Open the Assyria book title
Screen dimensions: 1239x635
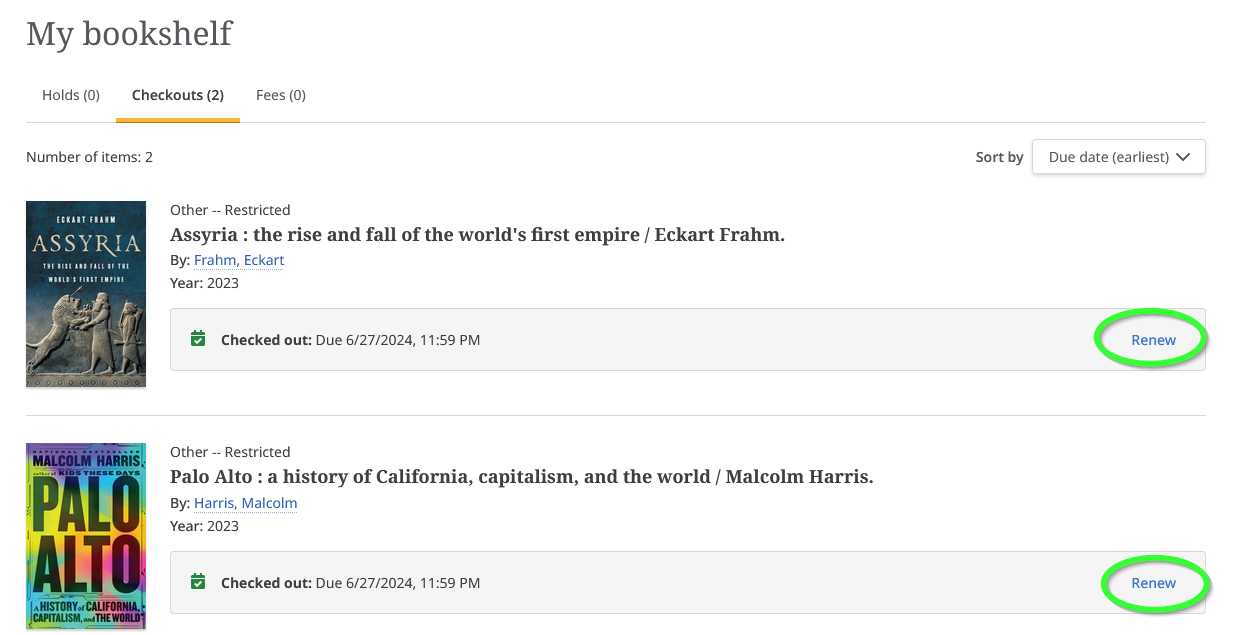pyautogui.click(x=477, y=235)
